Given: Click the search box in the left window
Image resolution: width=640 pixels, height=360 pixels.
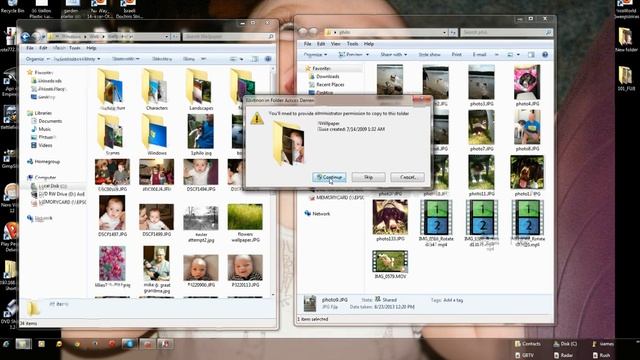Looking at the screenshot, I should click(228, 37).
